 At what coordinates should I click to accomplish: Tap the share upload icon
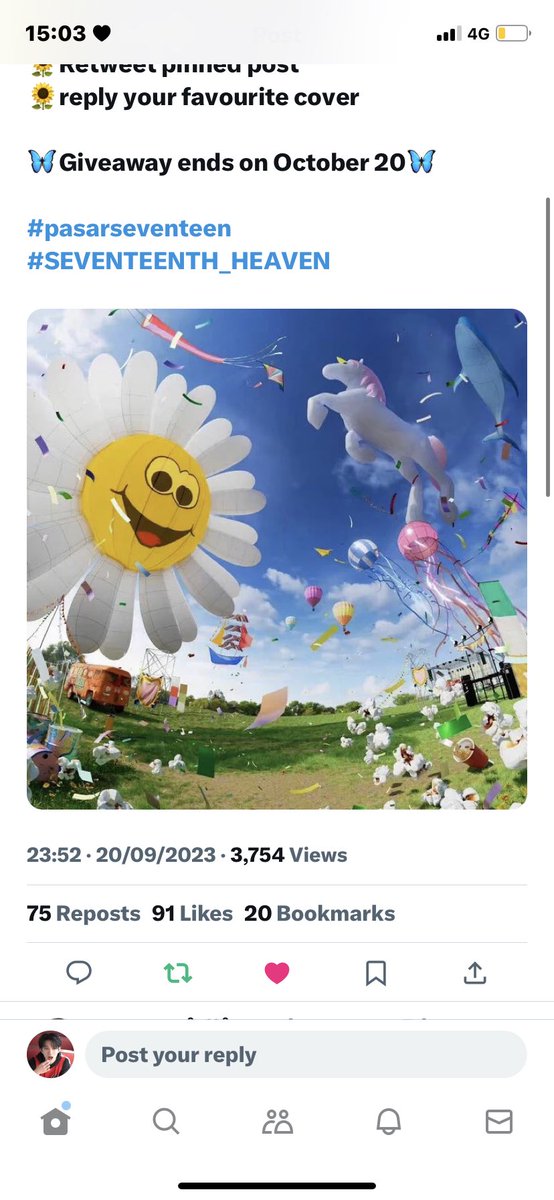[x=475, y=972]
